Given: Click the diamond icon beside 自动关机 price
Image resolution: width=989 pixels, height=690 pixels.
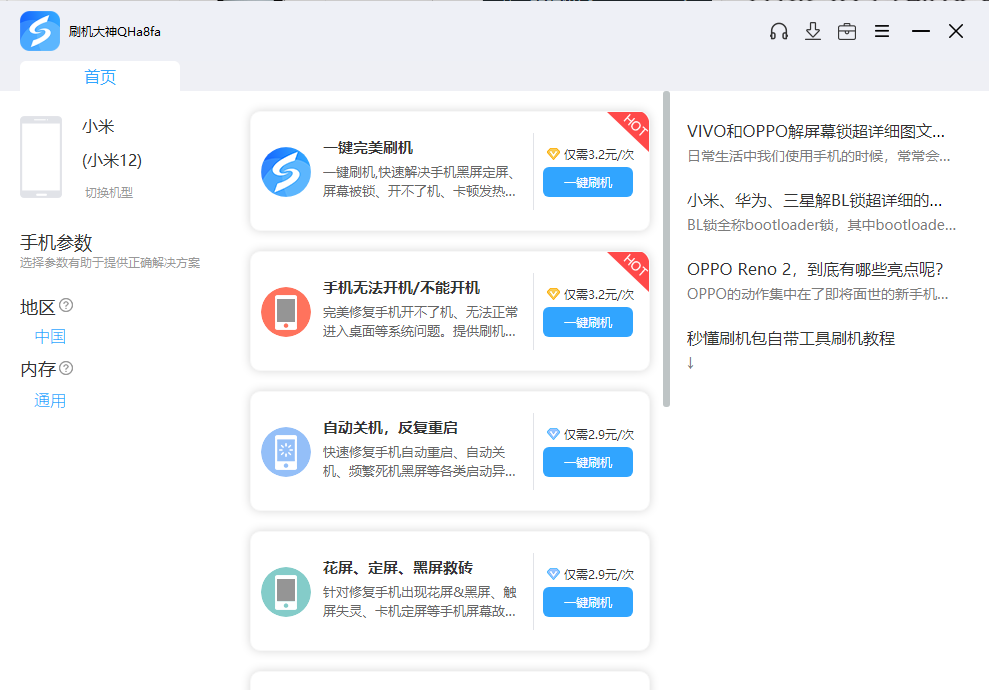Looking at the screenshot, I should [553, 434].
